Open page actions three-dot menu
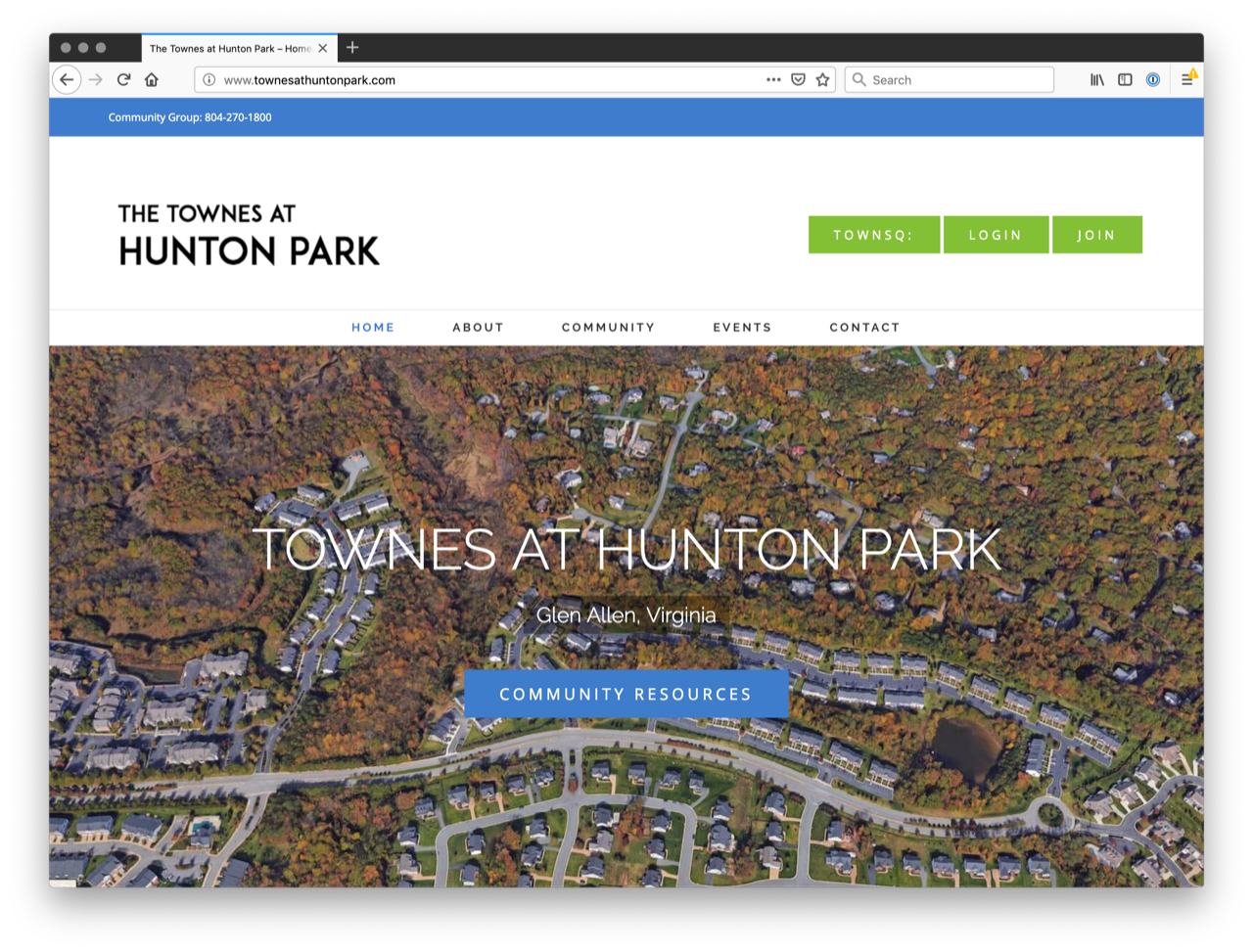 pos(773,80)
